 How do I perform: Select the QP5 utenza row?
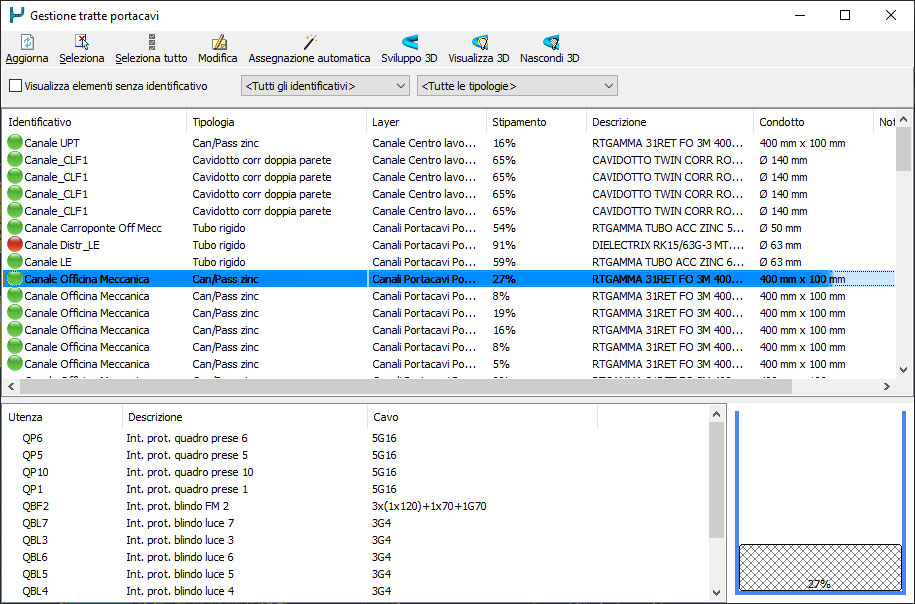point(356,455)
